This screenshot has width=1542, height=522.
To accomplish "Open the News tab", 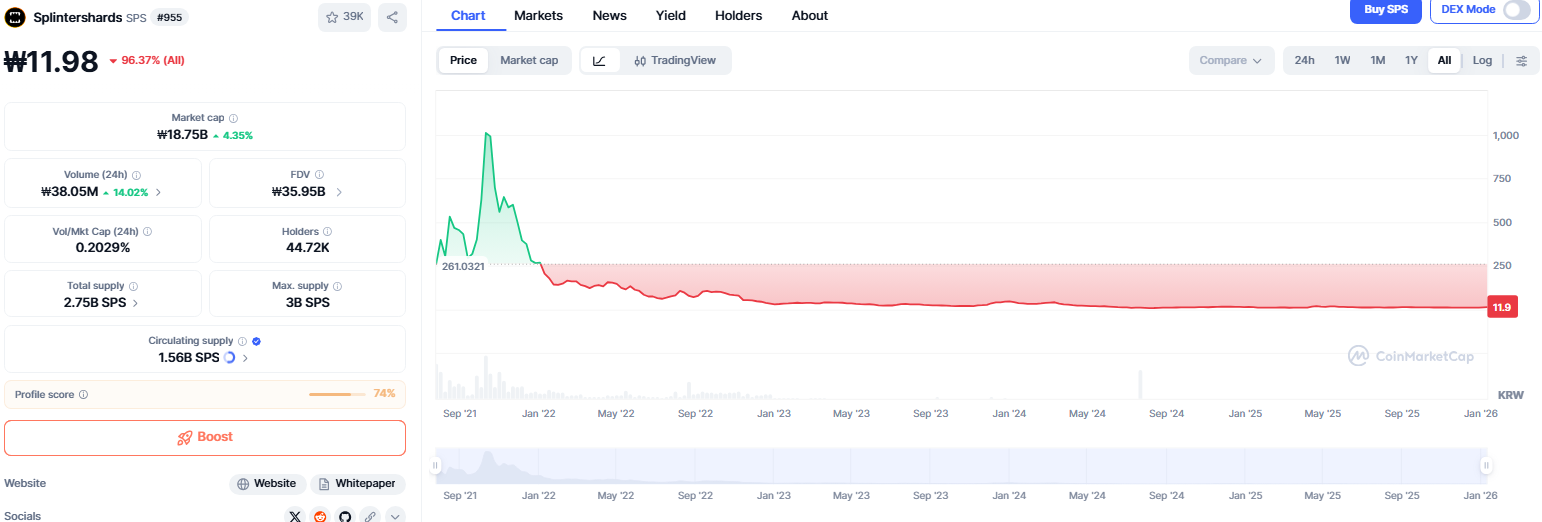I will (609, 15).
